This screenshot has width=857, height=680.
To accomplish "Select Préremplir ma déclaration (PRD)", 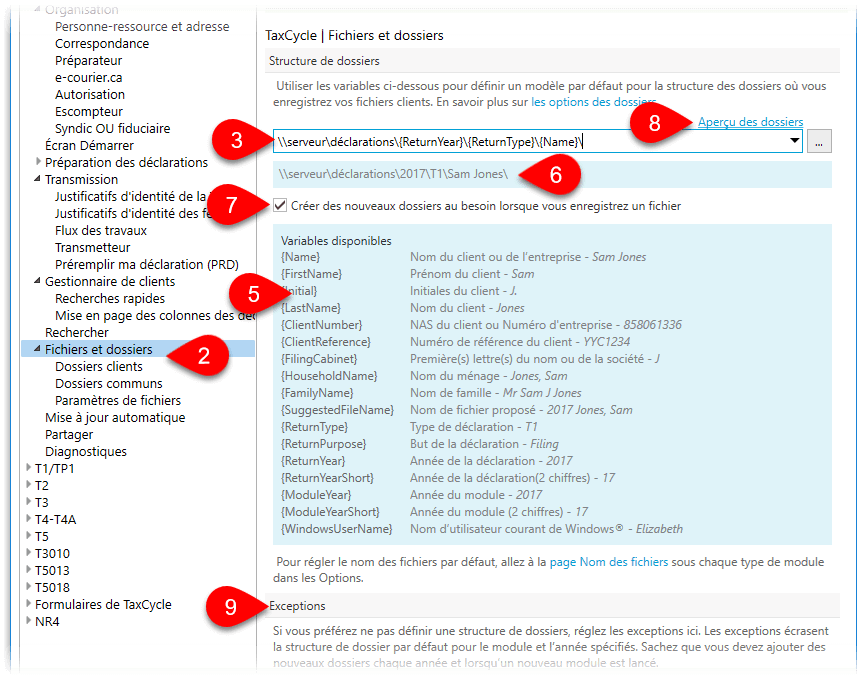I will click(146, 264).
